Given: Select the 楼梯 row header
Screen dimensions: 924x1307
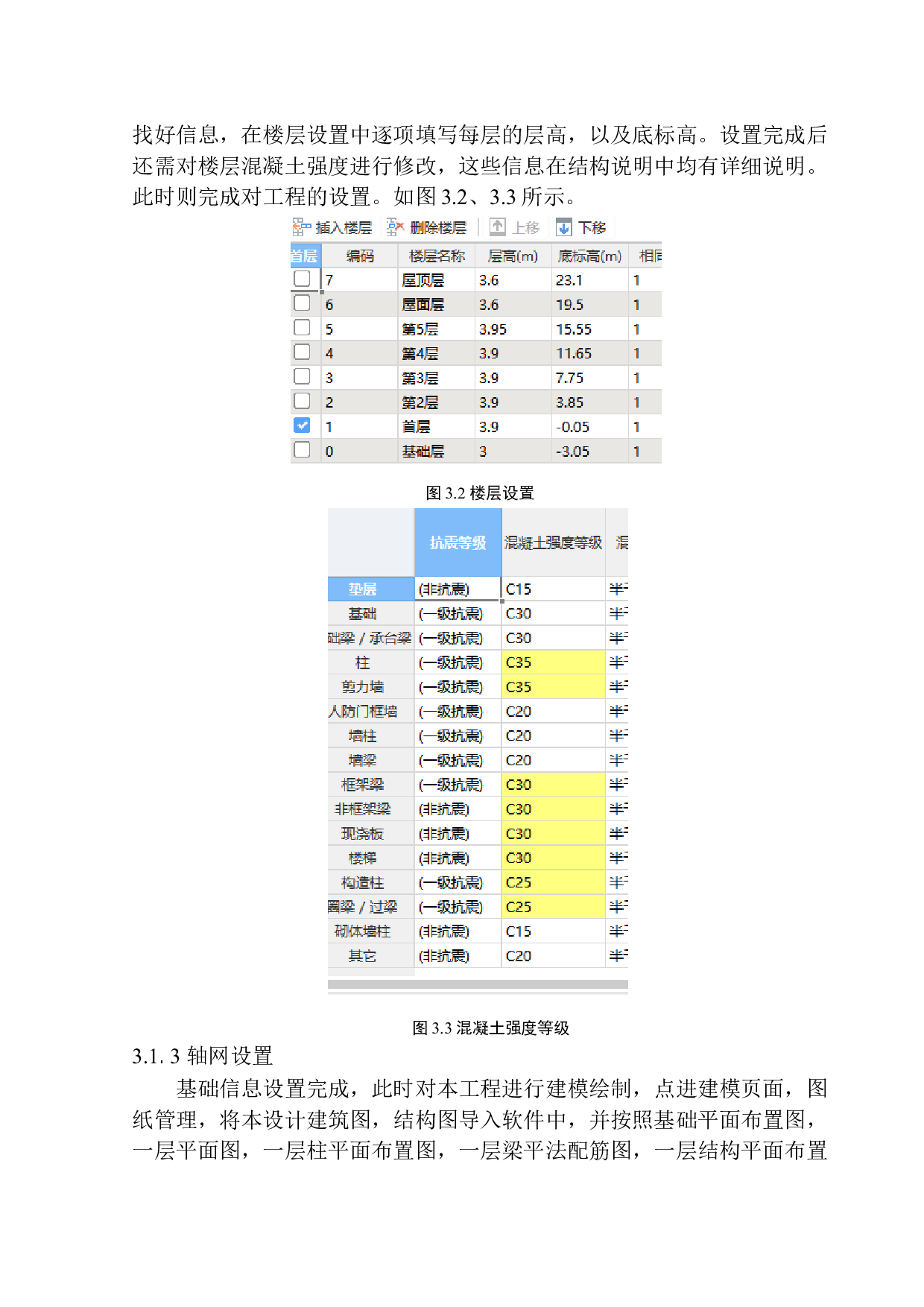Looking at the screenshot, I should tap(370, 858).
